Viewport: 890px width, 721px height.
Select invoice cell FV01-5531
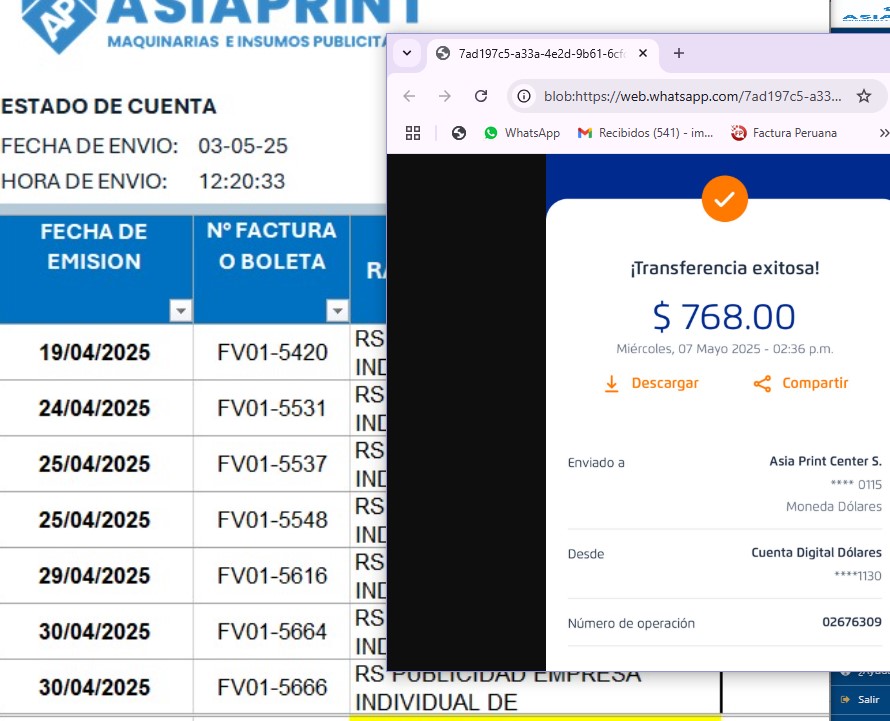point(271,408)
